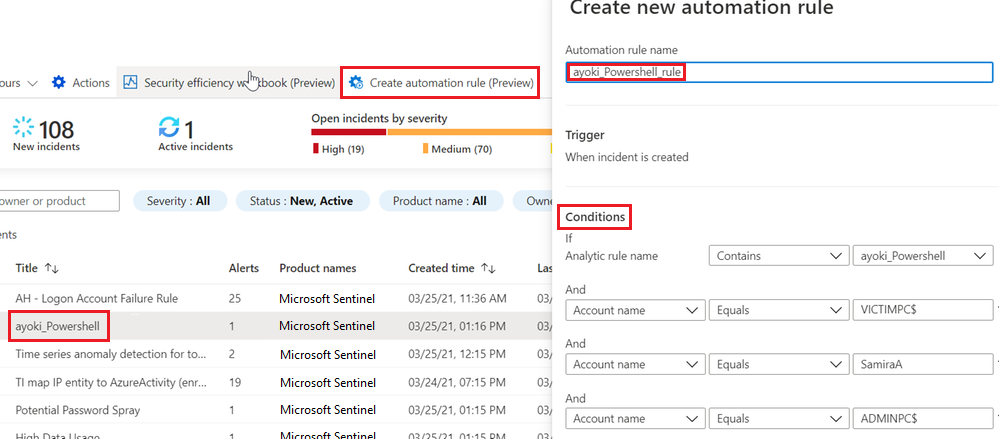Open the Status : New, Active filter
Screen dimensions: 999x439
coord(302,201)
